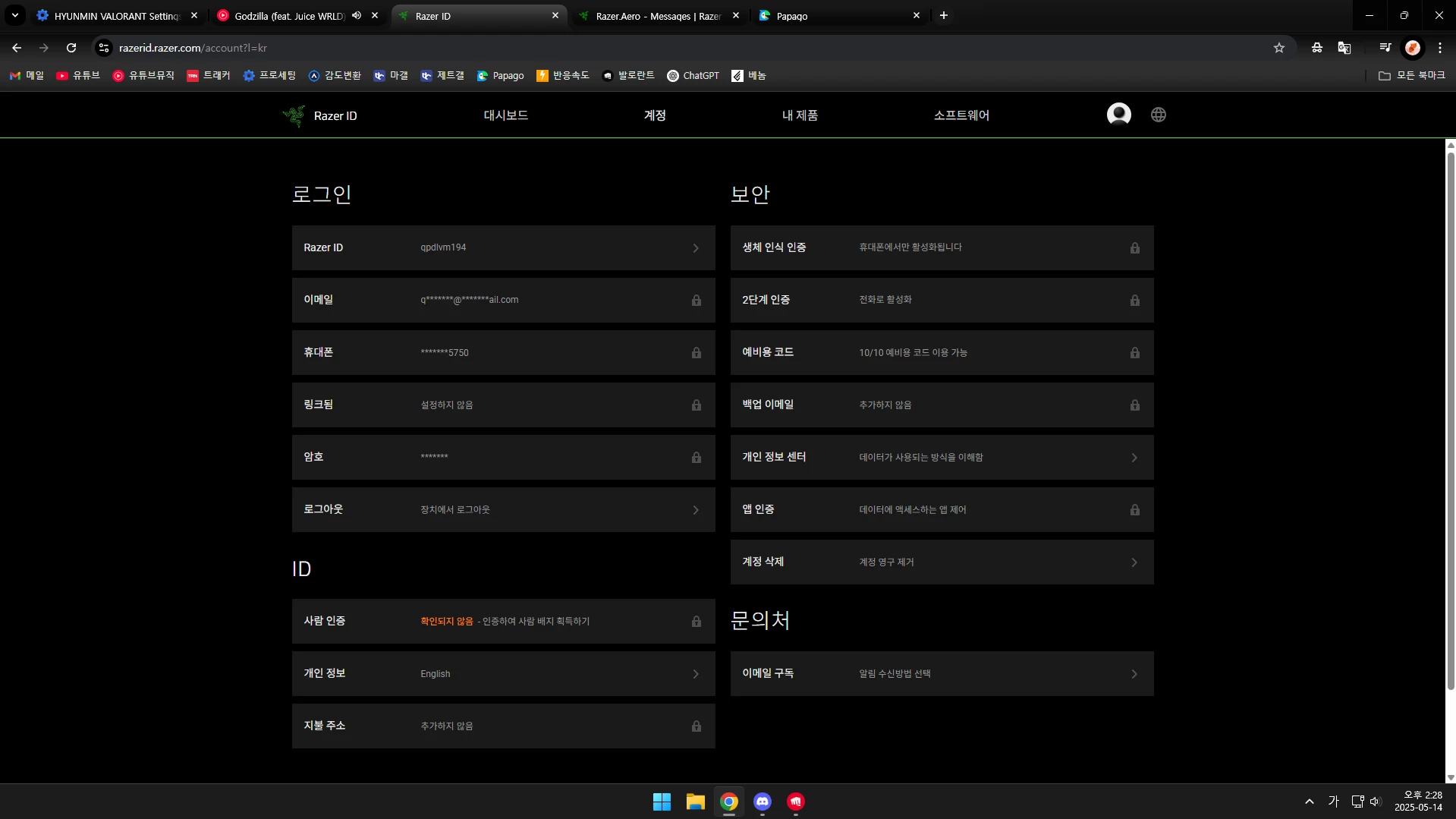The image size is (1456, 819).
Task: Click the lock icon on the 사람 인증 row
Action: pyautogui.click(x=696, y=622)
